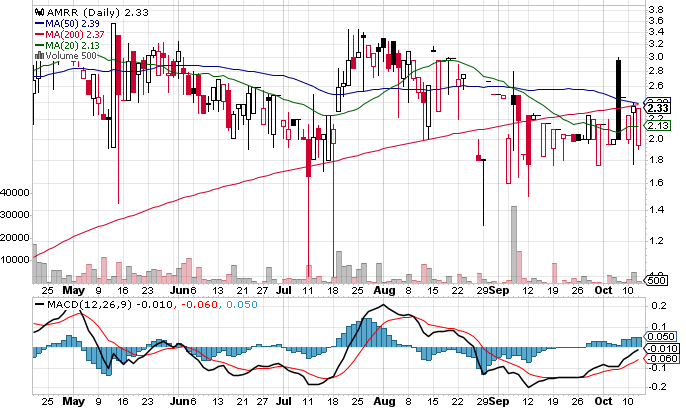Click May on the MACD panel date axis
Image resolution: width=686 pixels, height=408 pixels.
pyautogui.click(x=74, y=401)
